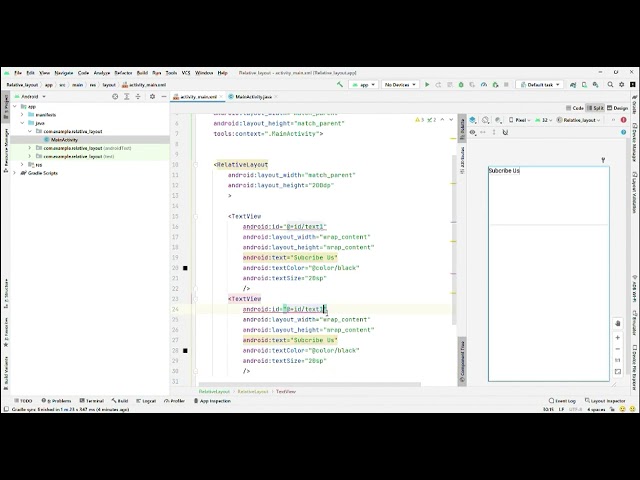Click black color swatch on line 28

185,351
